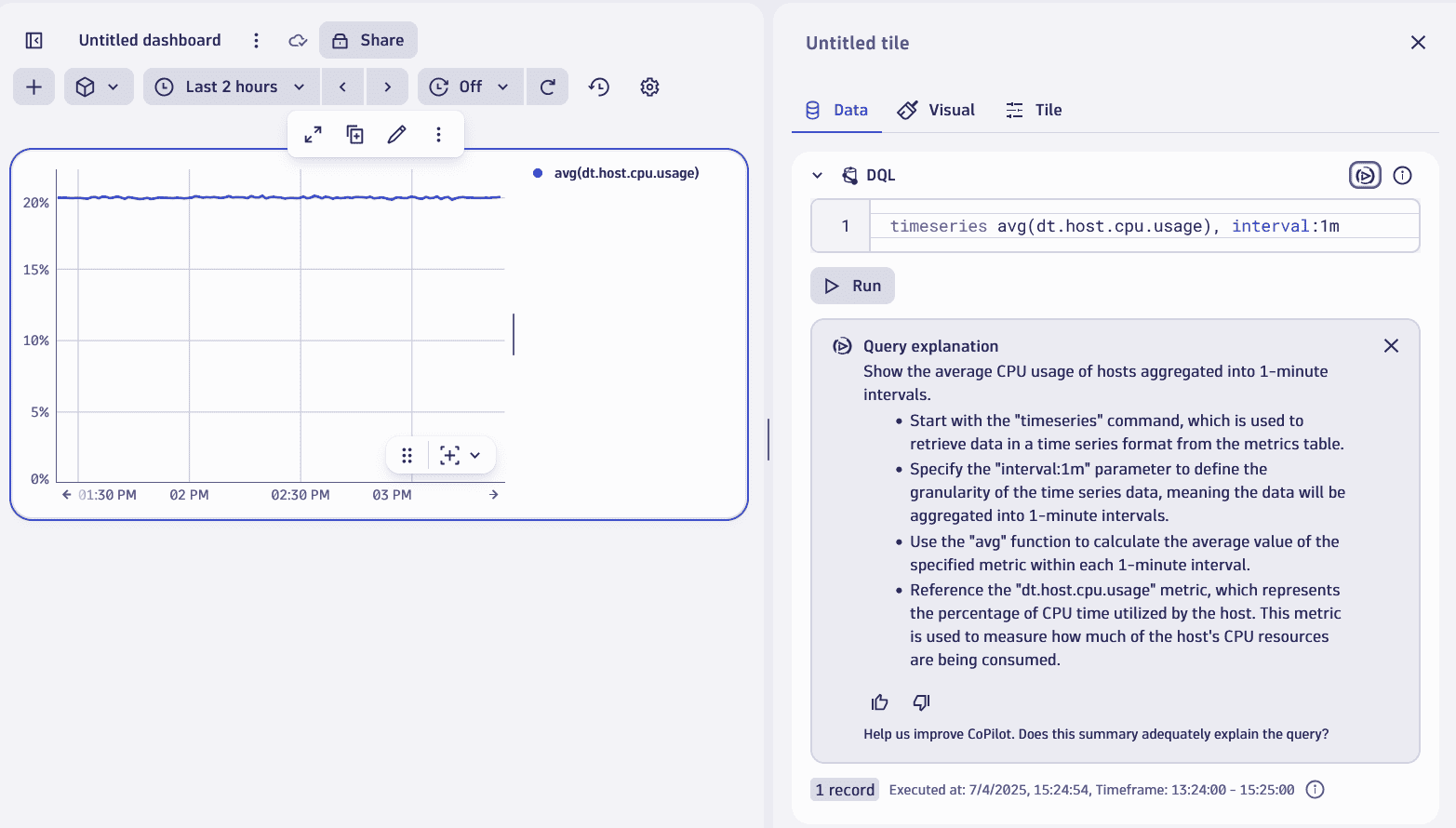This screenshot has height=828, width=1456.
Task: Open the segments cube dropdown
Action: coord(99,87)
